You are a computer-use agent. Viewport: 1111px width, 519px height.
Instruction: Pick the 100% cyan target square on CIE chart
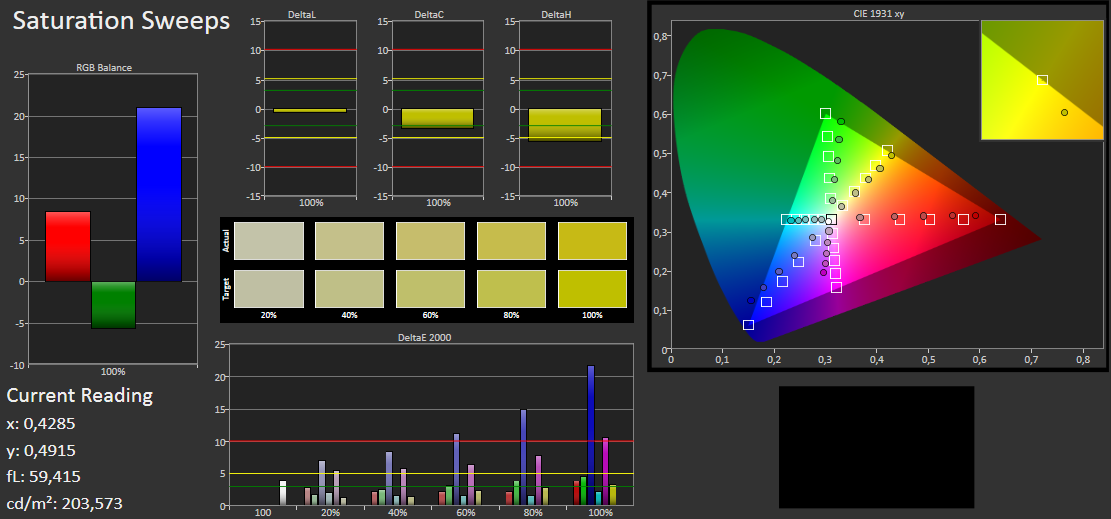786,220
